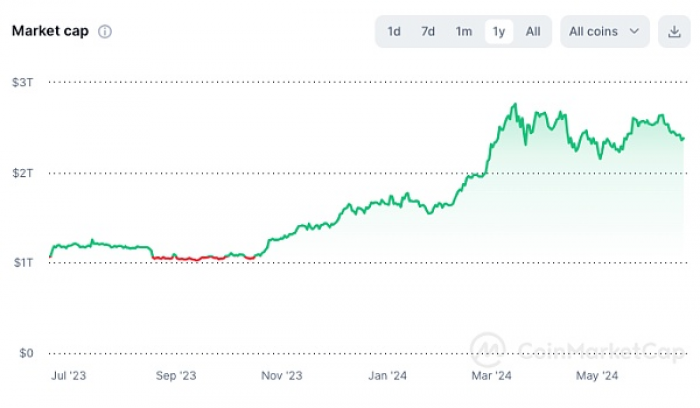The width and height of the screenshot is (700, 408).
Task: Click the Jul '23 axis label
Action: [x=68, y=375]
